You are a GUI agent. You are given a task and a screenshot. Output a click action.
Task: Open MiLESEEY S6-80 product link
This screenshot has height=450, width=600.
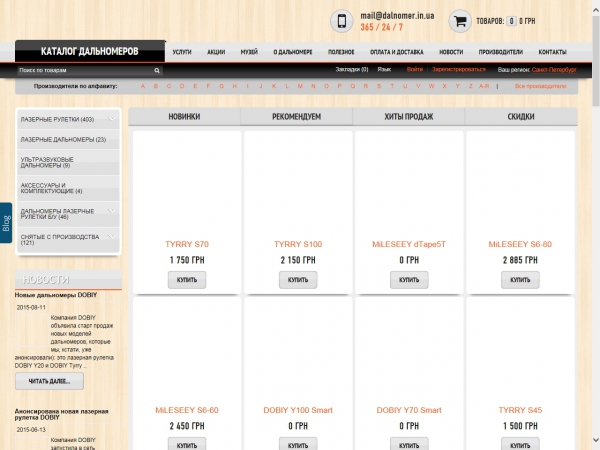[520, 244]
